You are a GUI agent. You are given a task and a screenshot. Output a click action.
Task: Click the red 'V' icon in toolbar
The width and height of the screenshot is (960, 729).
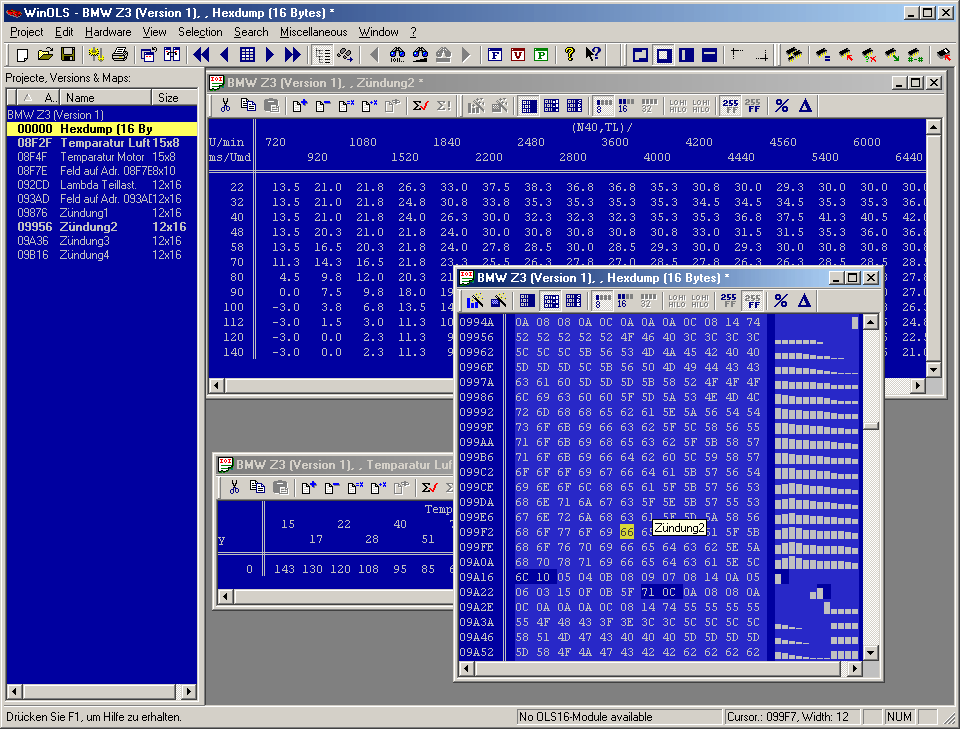pyautogui.click(x=518, y=54)
